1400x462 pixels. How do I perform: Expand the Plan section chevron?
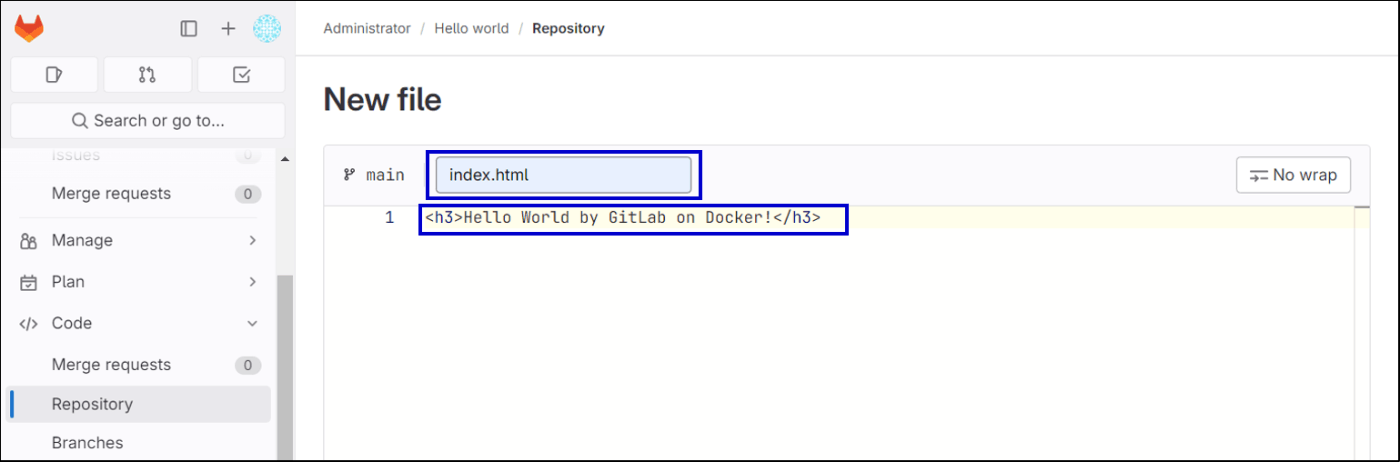click(252, 282)
